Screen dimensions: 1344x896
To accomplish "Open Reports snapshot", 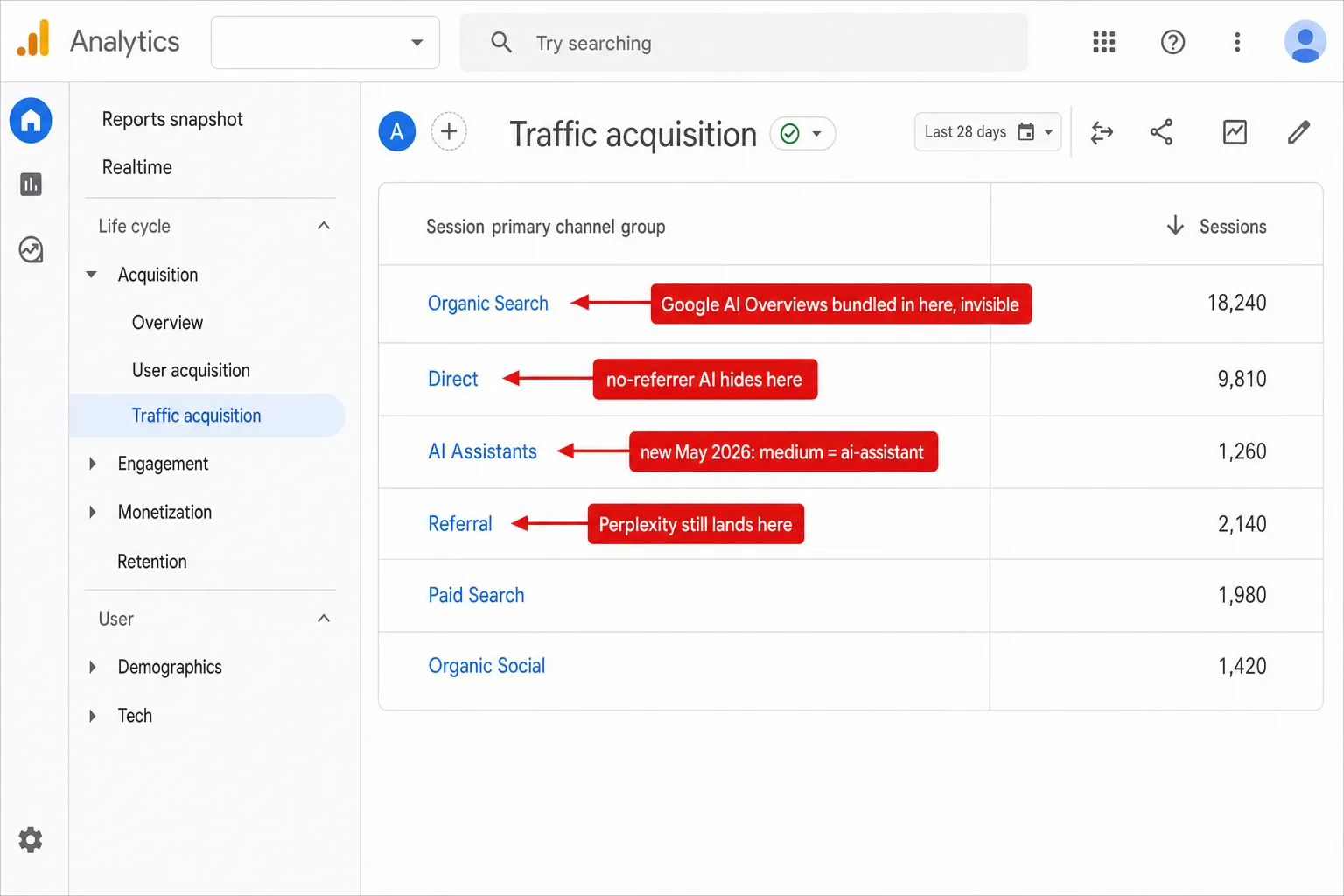I will pyautogui.click(x=172, y=119).
